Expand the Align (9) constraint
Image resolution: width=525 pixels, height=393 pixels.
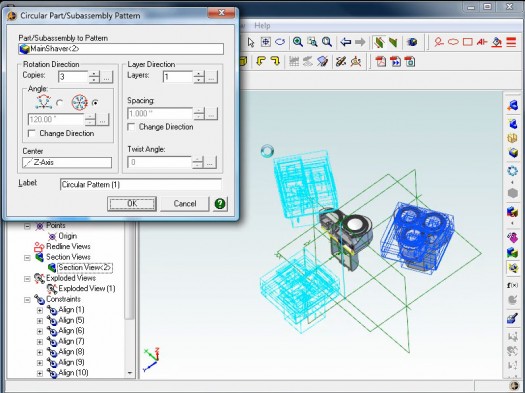(x=40, y=363)
